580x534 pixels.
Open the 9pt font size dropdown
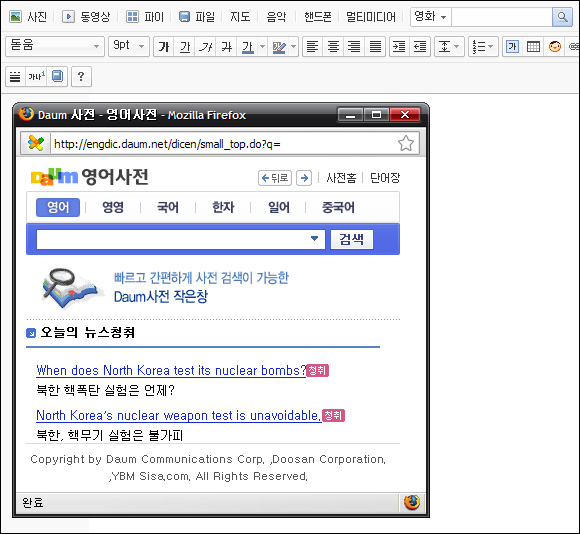[x=129, y=46]
